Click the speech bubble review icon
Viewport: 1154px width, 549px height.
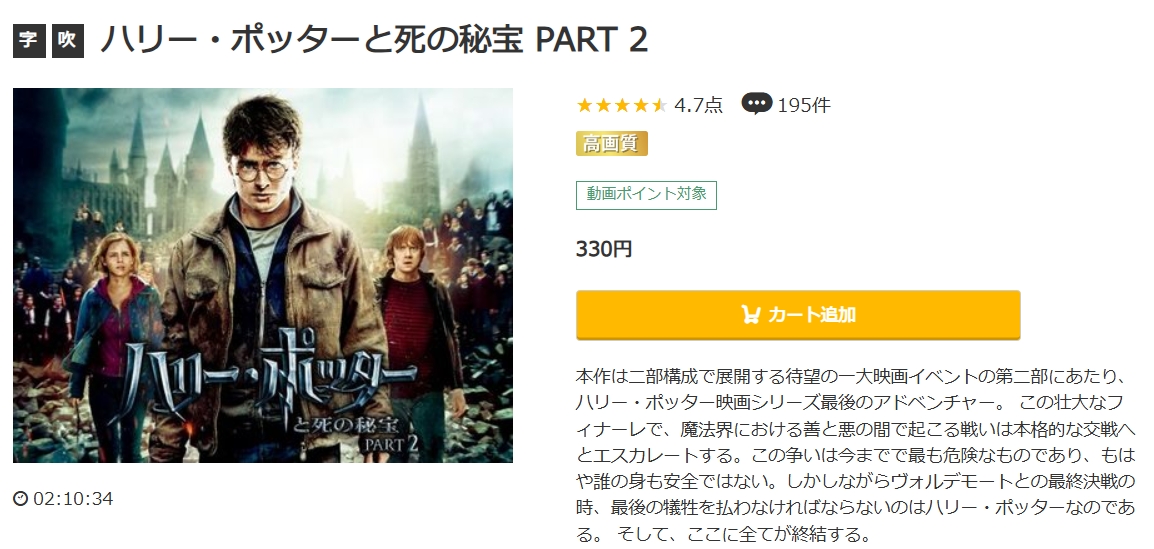point(756,104)
